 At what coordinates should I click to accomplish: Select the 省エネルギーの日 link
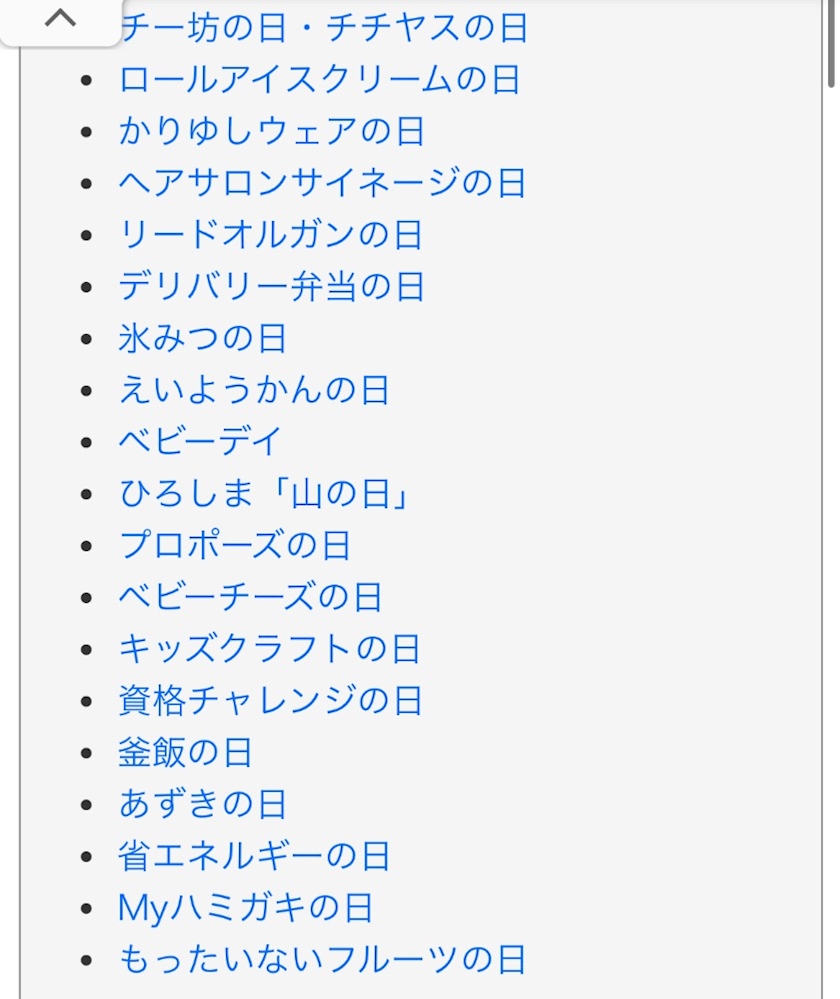[x=254, y=856]
